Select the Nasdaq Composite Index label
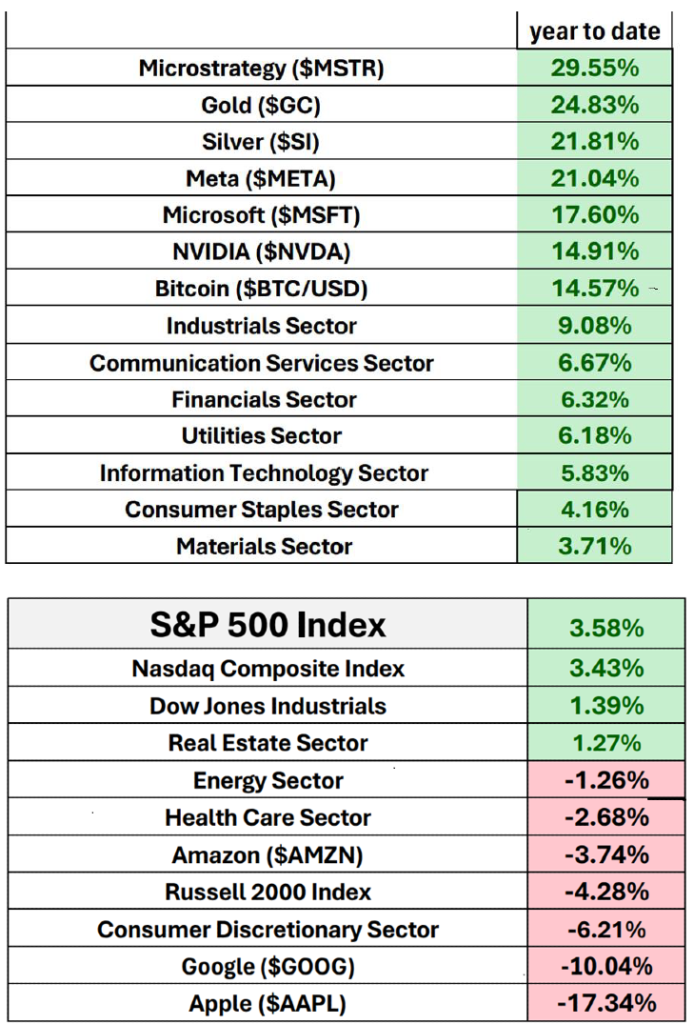Image resolution: width=694 pixels, height=1024 pixels. [267, 668]
